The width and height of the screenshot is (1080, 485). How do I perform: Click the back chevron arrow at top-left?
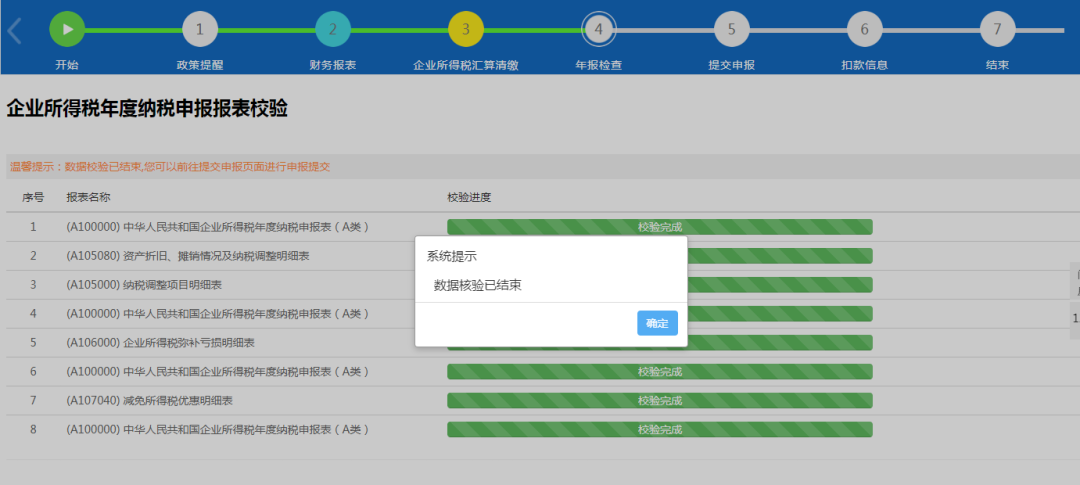pos(14,31)
